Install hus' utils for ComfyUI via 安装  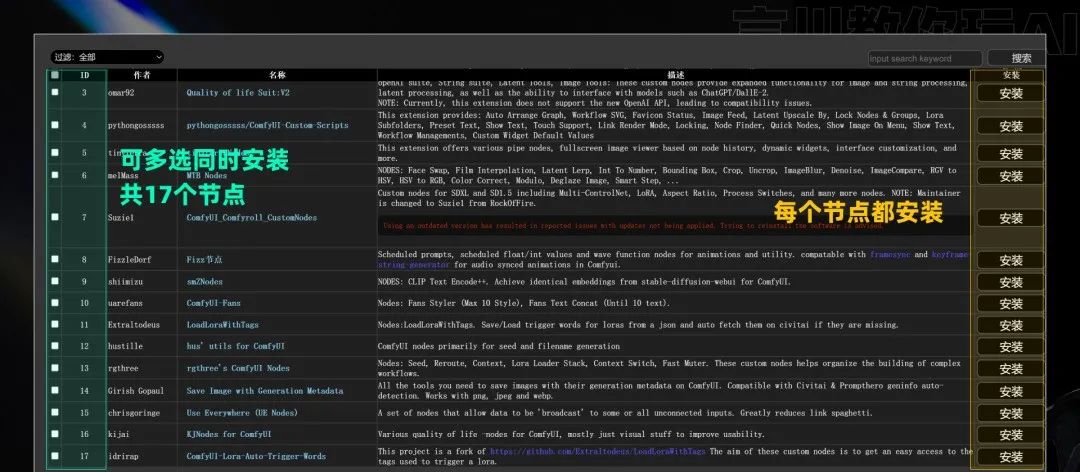(1010, 347)
